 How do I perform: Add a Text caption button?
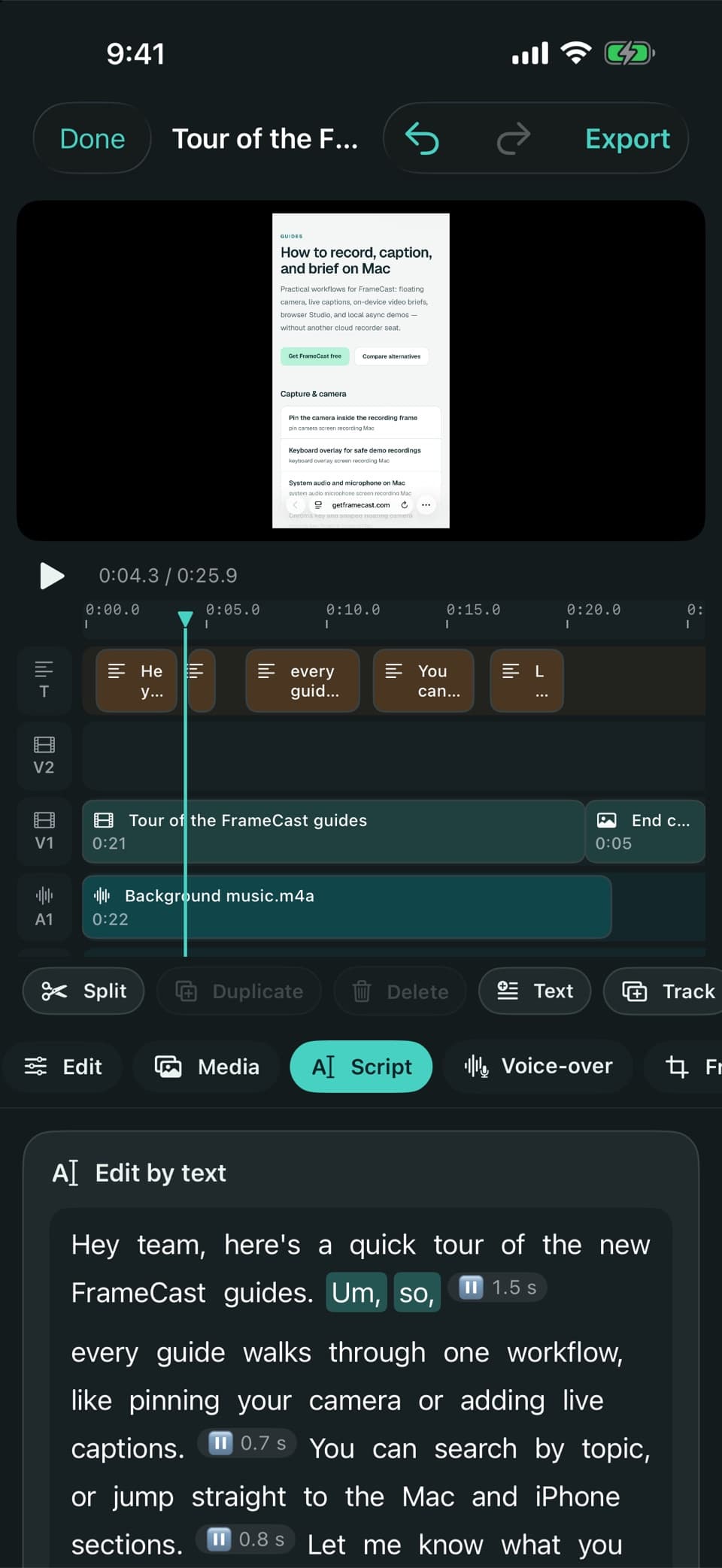(535, 991)
